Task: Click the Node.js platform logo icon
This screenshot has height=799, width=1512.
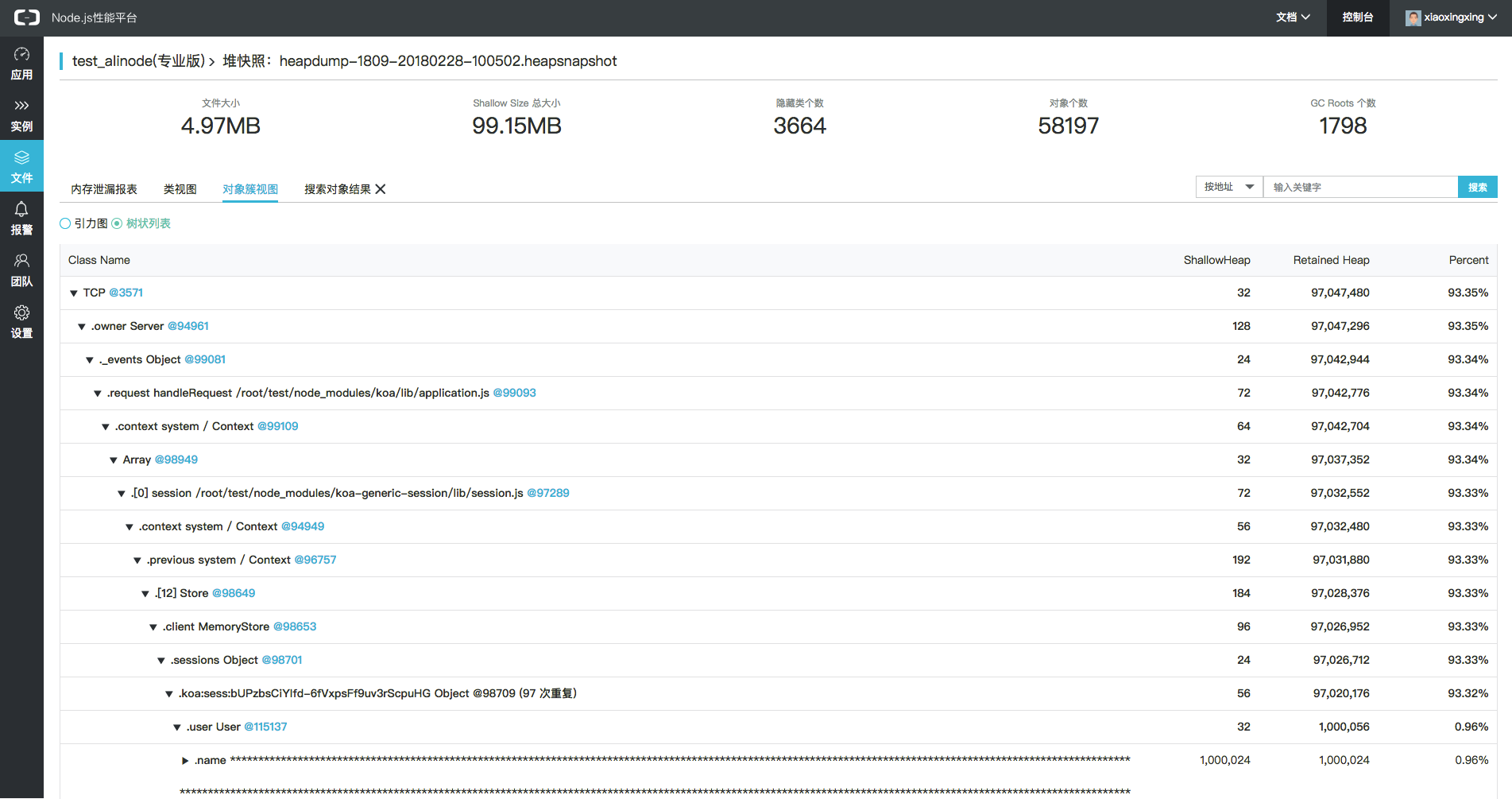Action: pos(26,17)
